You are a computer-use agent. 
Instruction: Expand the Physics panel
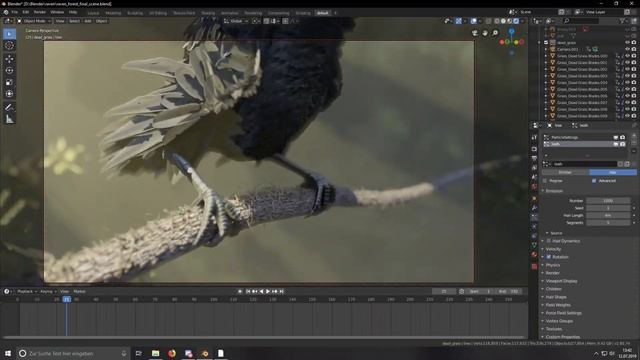pos(553,265)
